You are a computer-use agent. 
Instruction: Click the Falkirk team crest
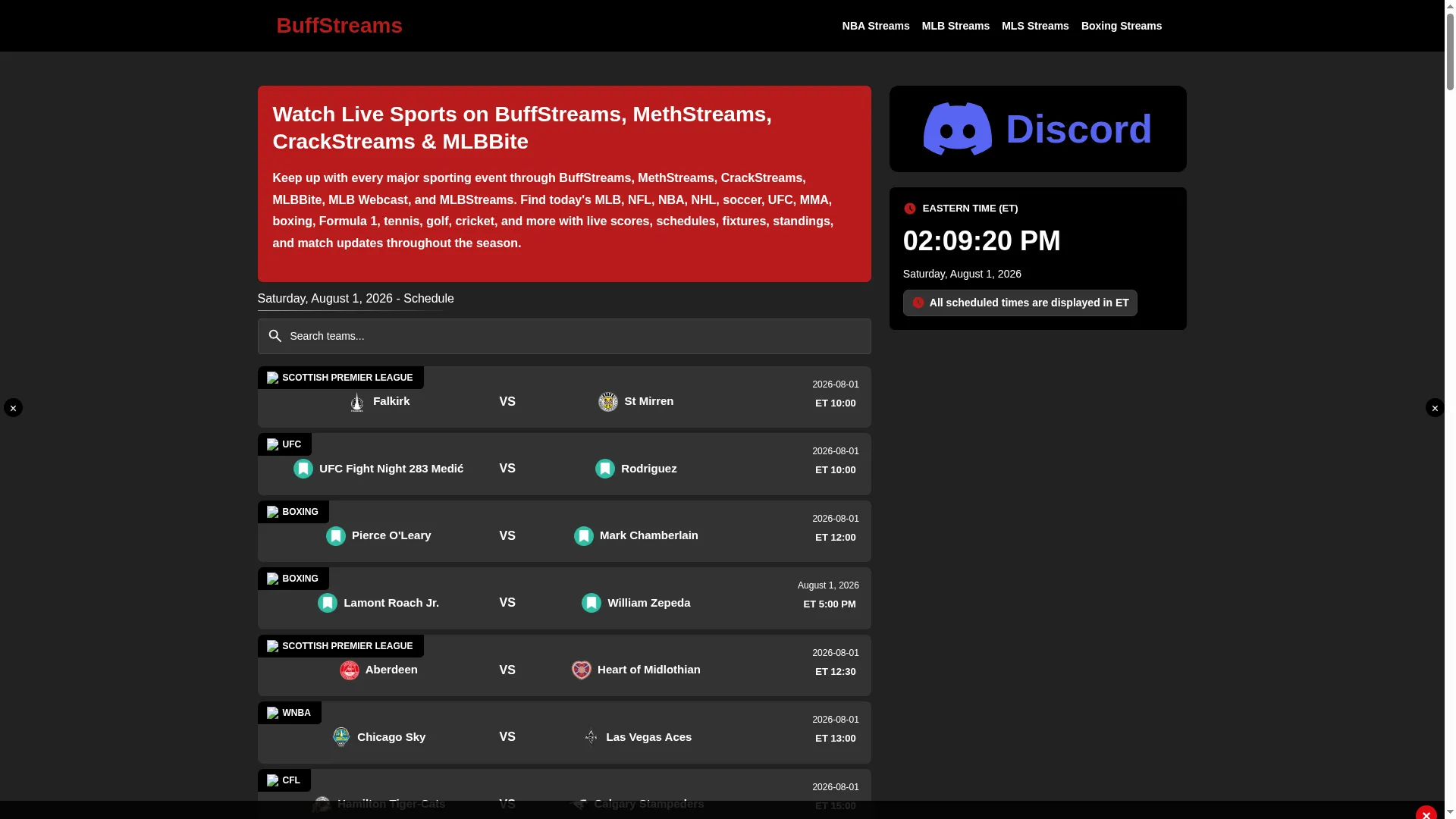(357, 402)
